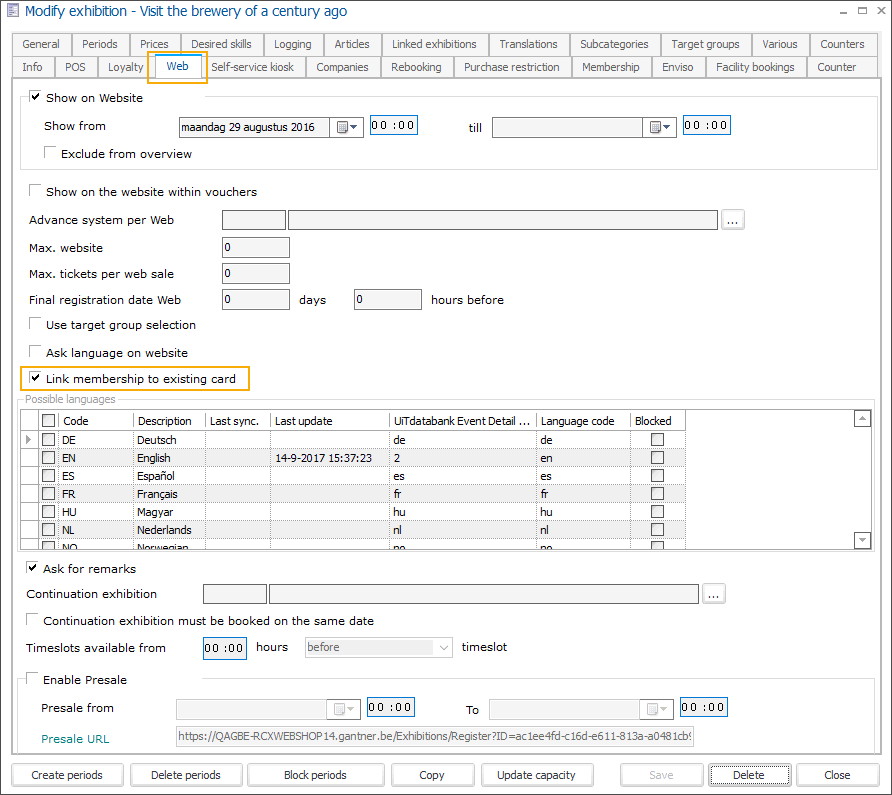Viewport: 892px width, 795px height.
Task: Click the window icon in title bar
Action: coord(12,11)
